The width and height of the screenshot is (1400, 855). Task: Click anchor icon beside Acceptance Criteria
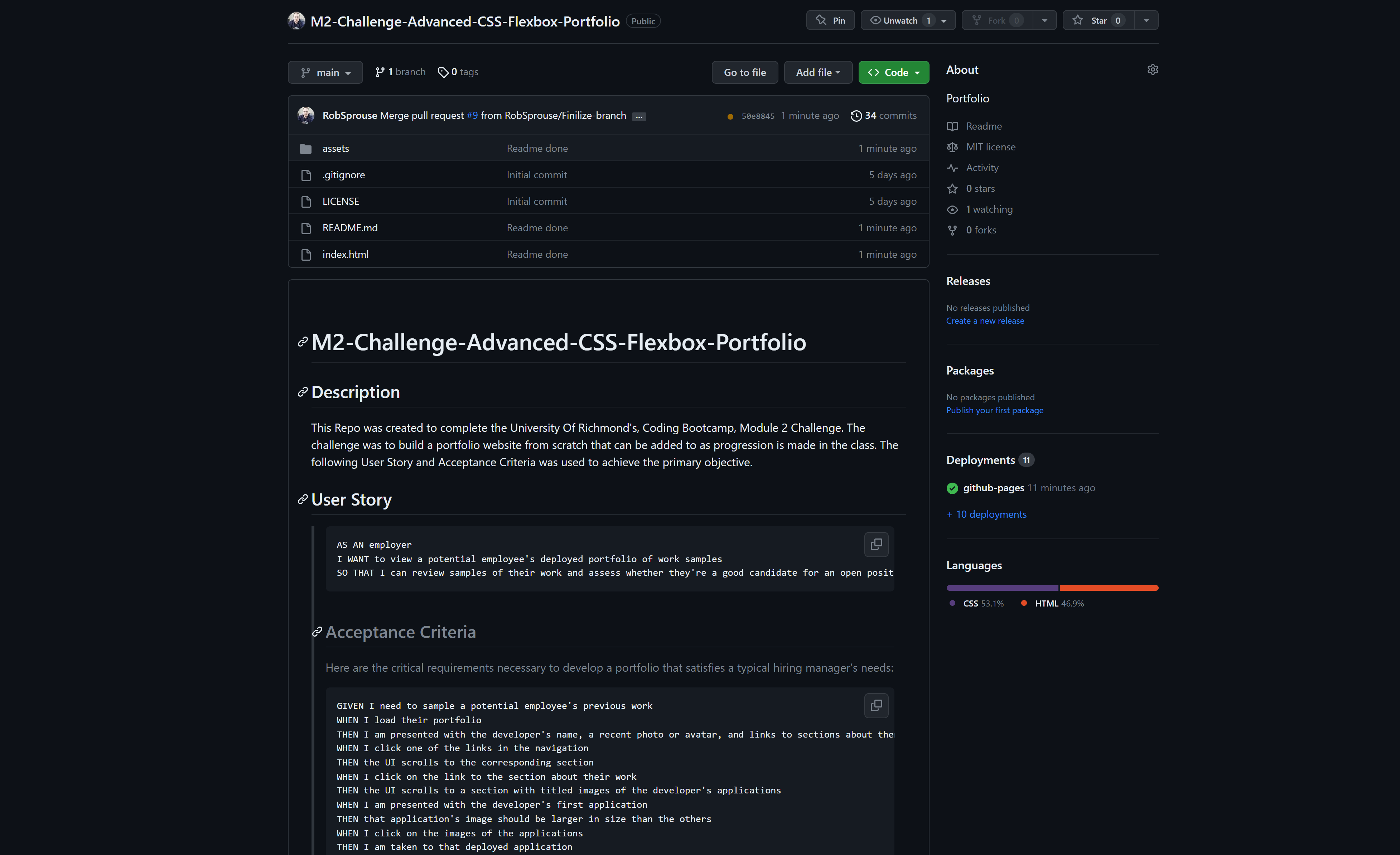(x=317, y=632)
